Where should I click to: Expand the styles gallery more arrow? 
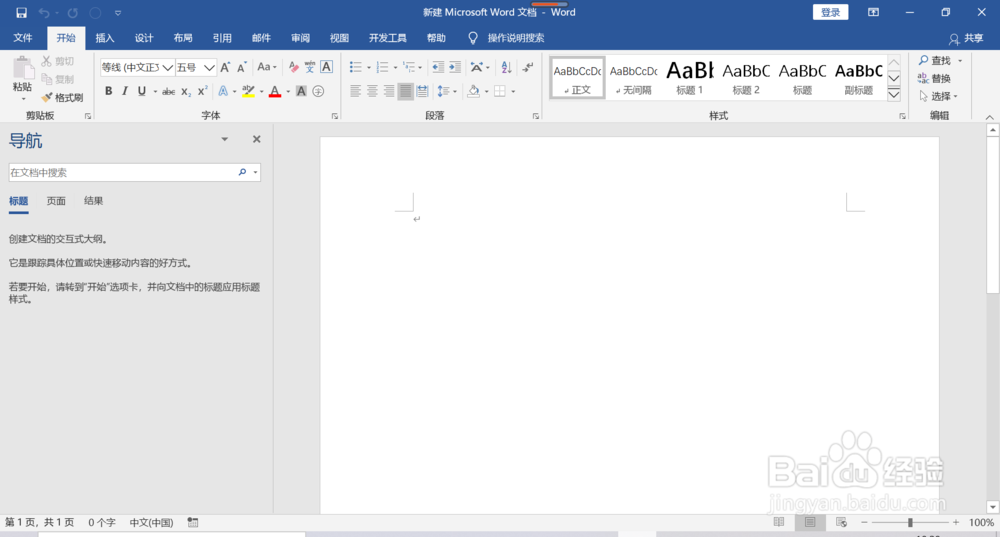894,94
